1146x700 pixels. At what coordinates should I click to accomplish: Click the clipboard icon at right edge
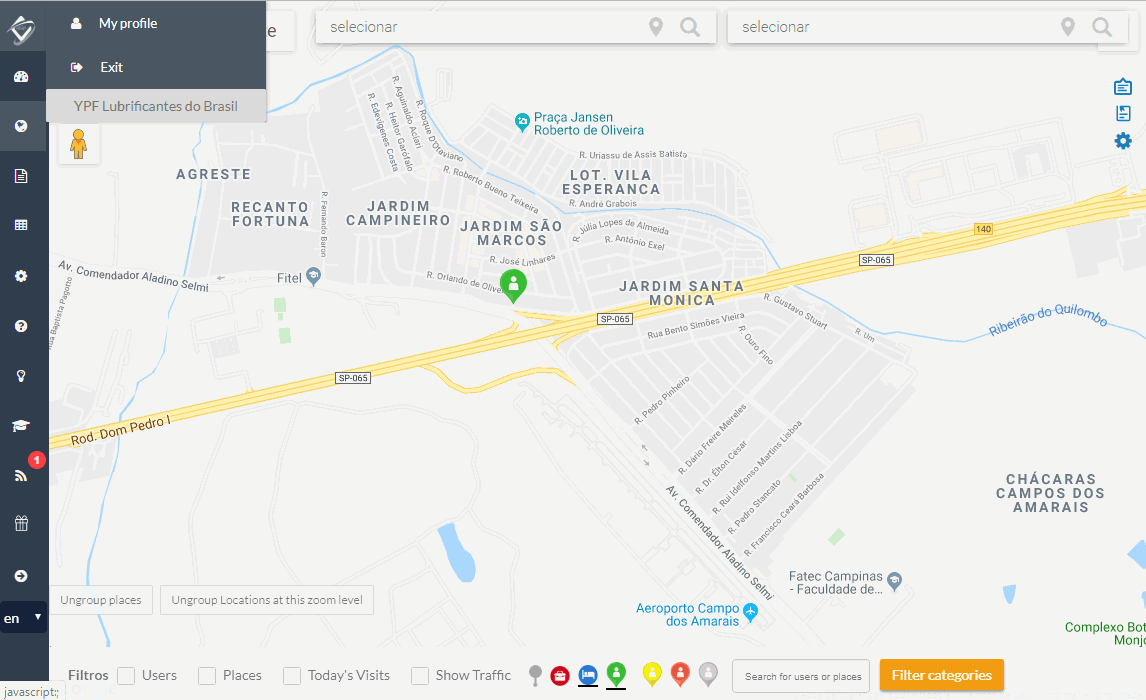[x=1123, y=87]
